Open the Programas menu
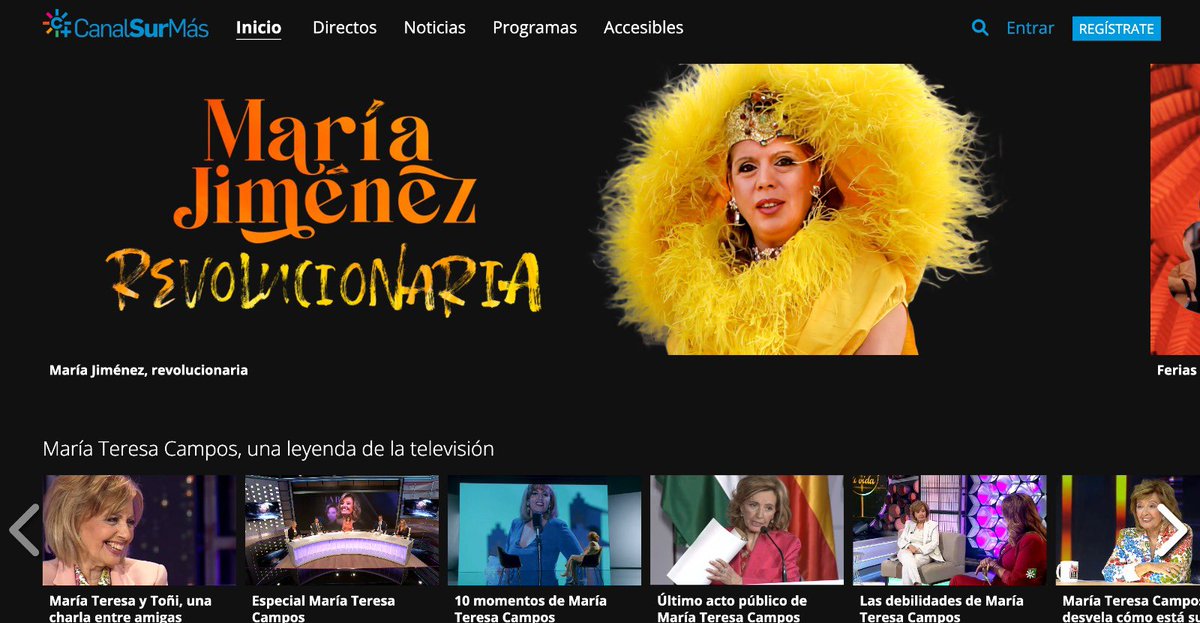The height and width of the screenshot is (623, 1200). click(535, 28)
